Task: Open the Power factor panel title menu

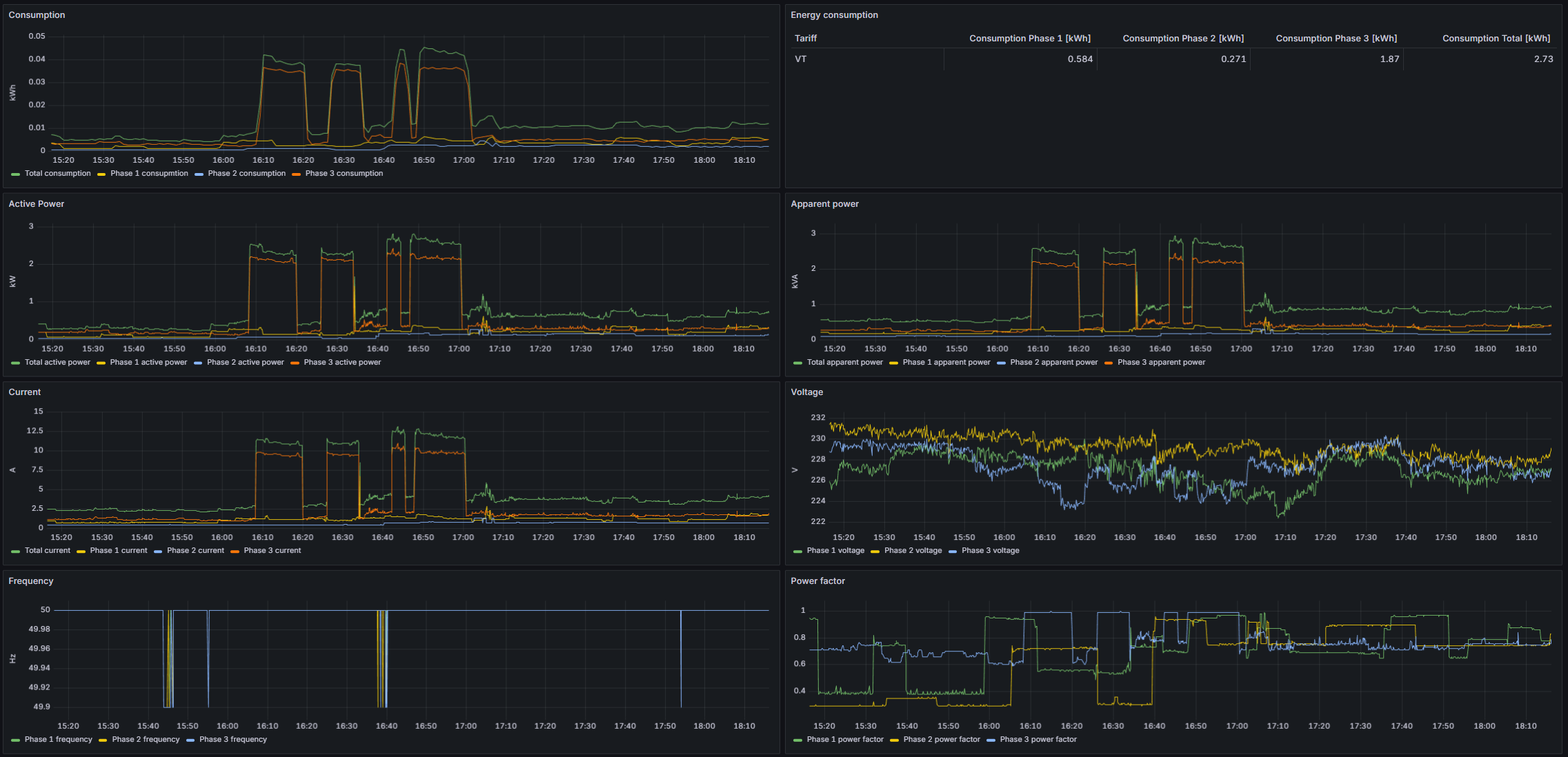Action: [x=817, y=581]
